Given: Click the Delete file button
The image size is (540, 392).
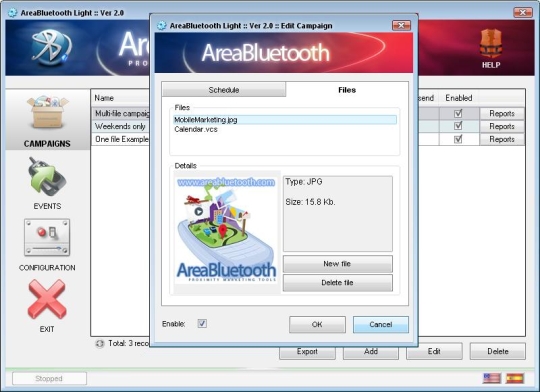Looking at the screenshot, I should pos(338,283).
